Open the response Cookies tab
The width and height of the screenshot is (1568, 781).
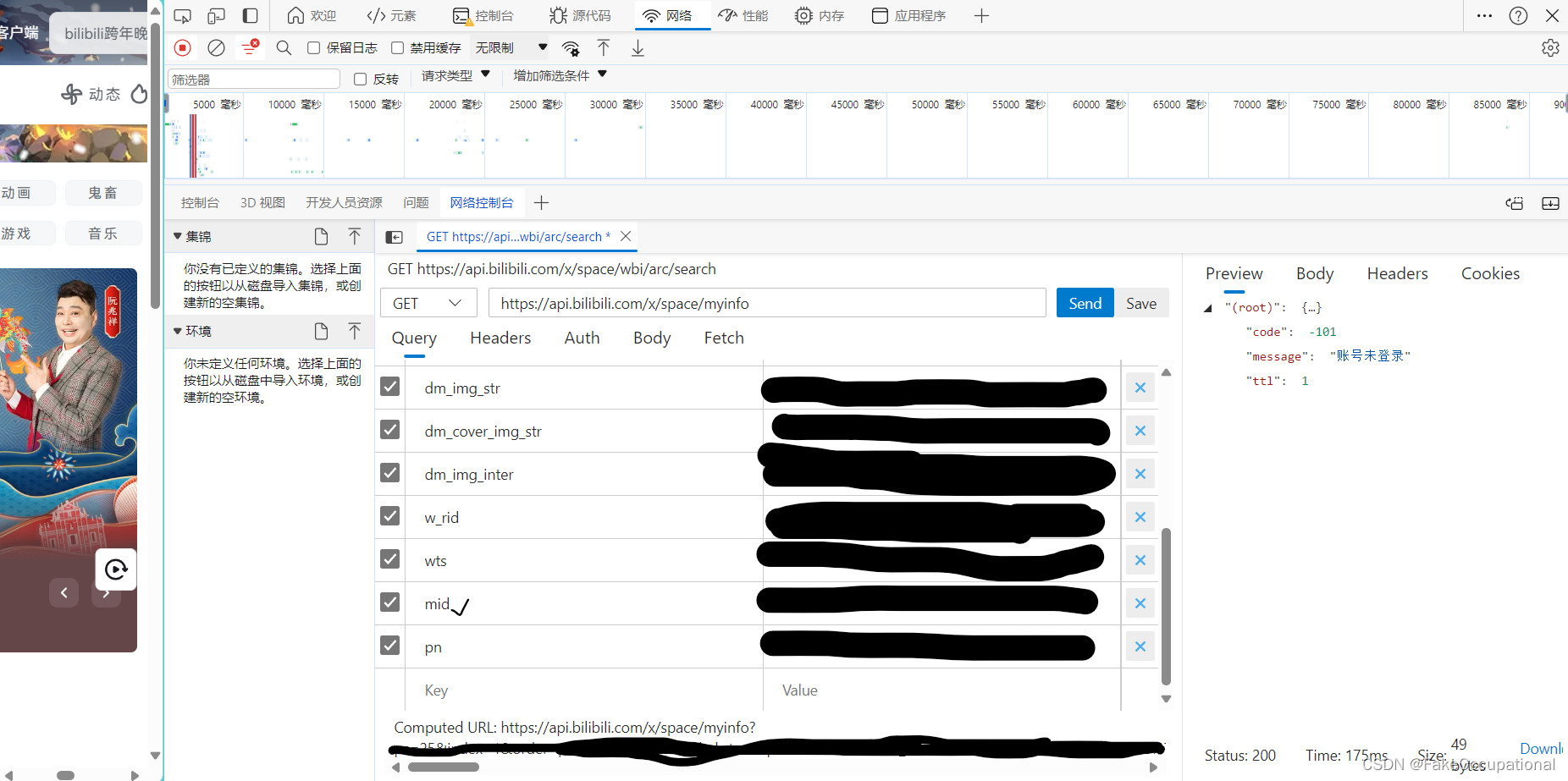tap(1490, 273)
